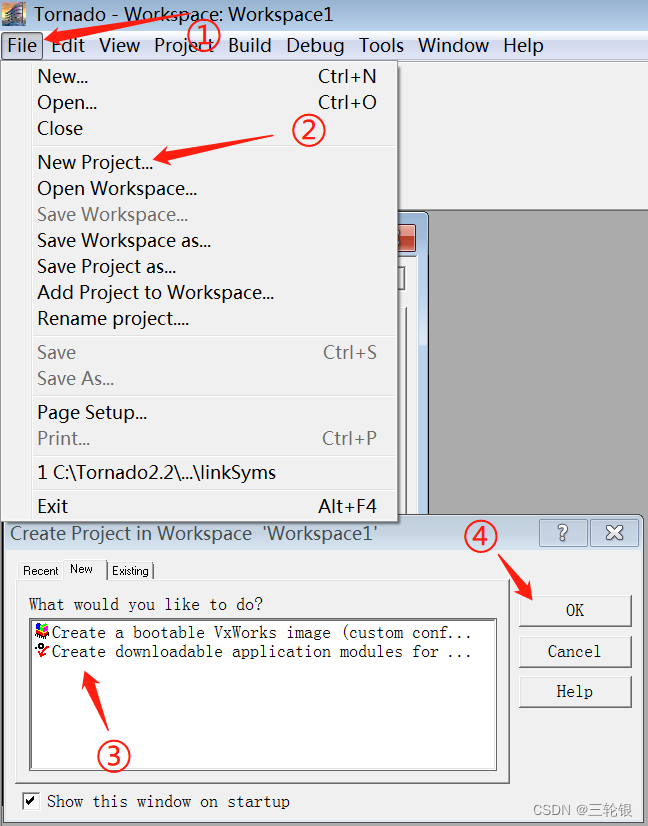
Task: Select Close in the File menu
Action: (x=214, y=129)
